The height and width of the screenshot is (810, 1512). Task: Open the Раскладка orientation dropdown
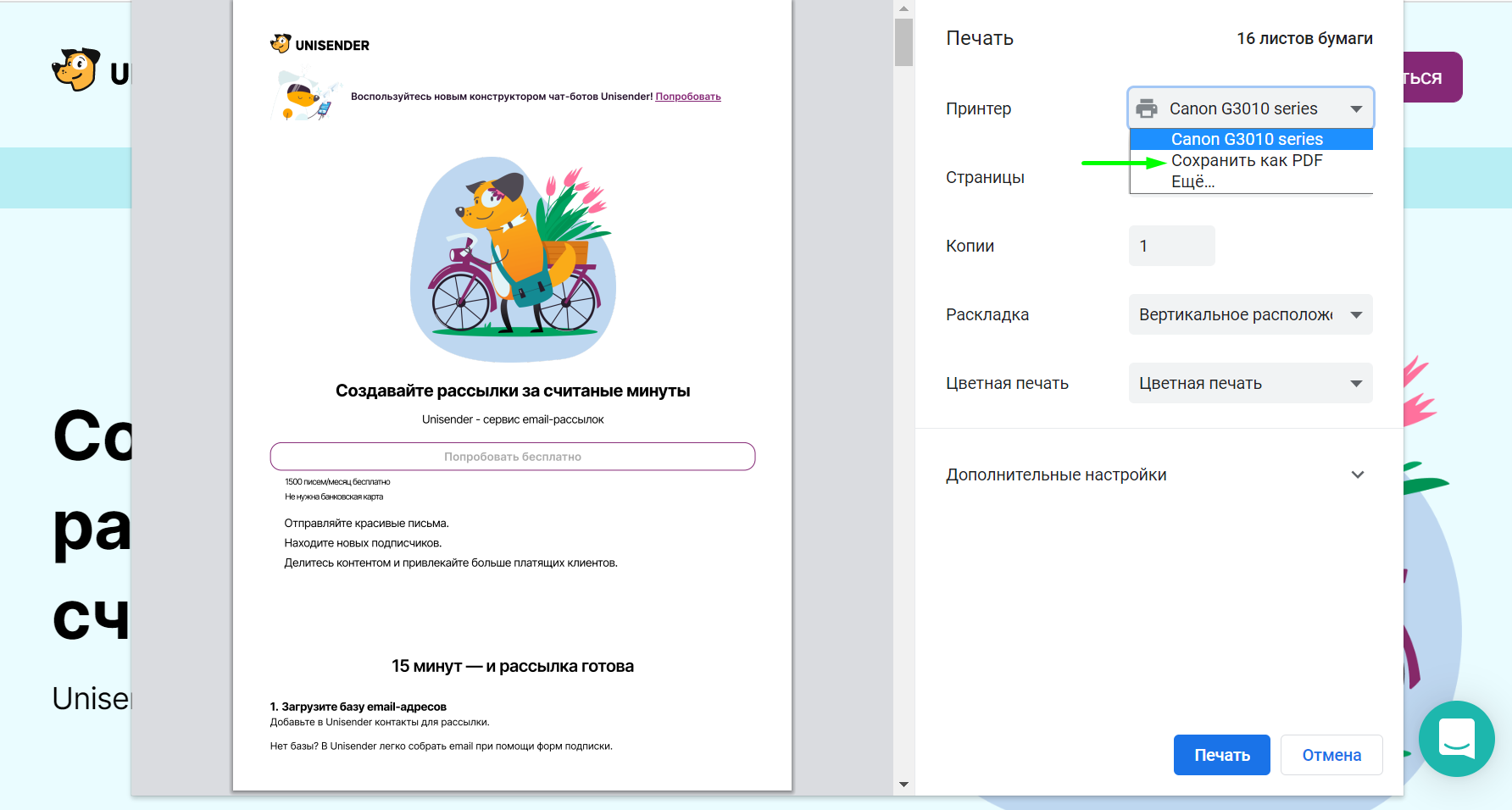point(1251,314)
